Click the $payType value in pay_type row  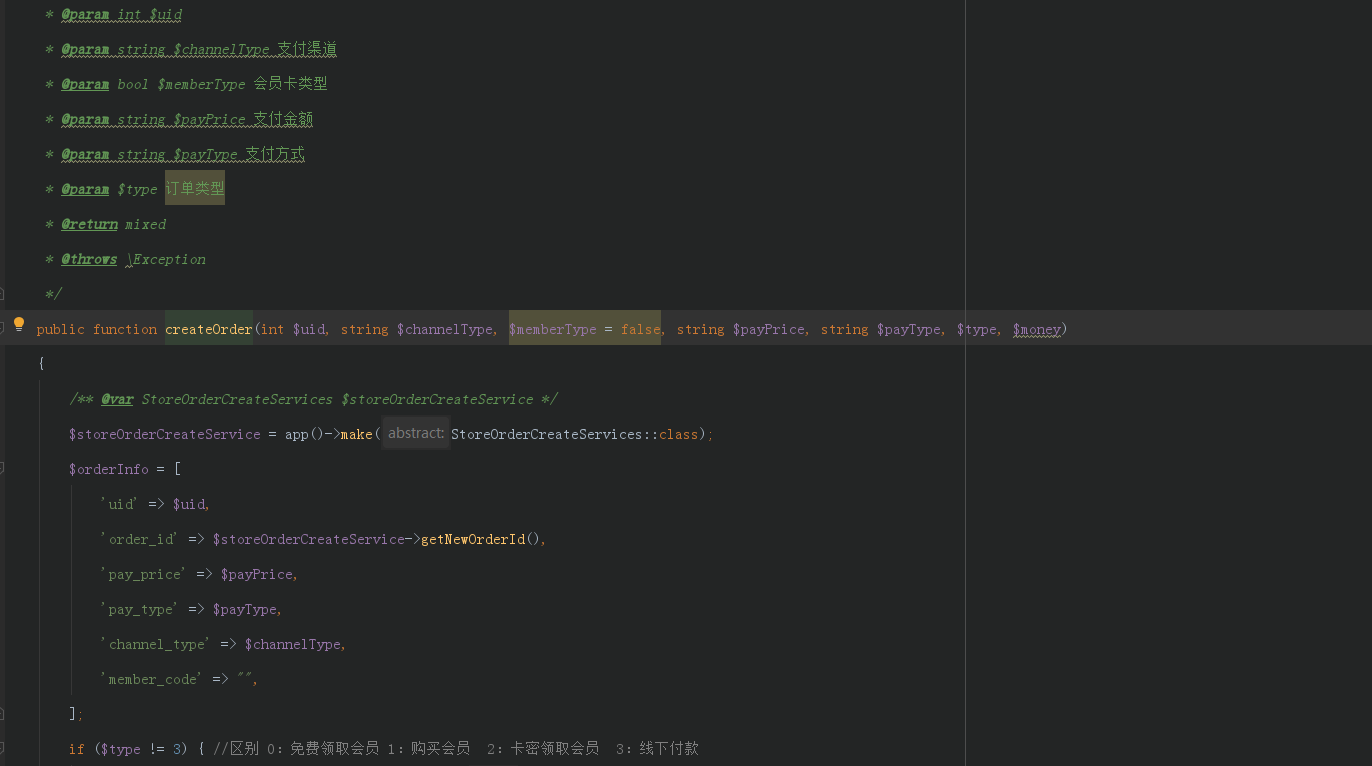[245, 609]
